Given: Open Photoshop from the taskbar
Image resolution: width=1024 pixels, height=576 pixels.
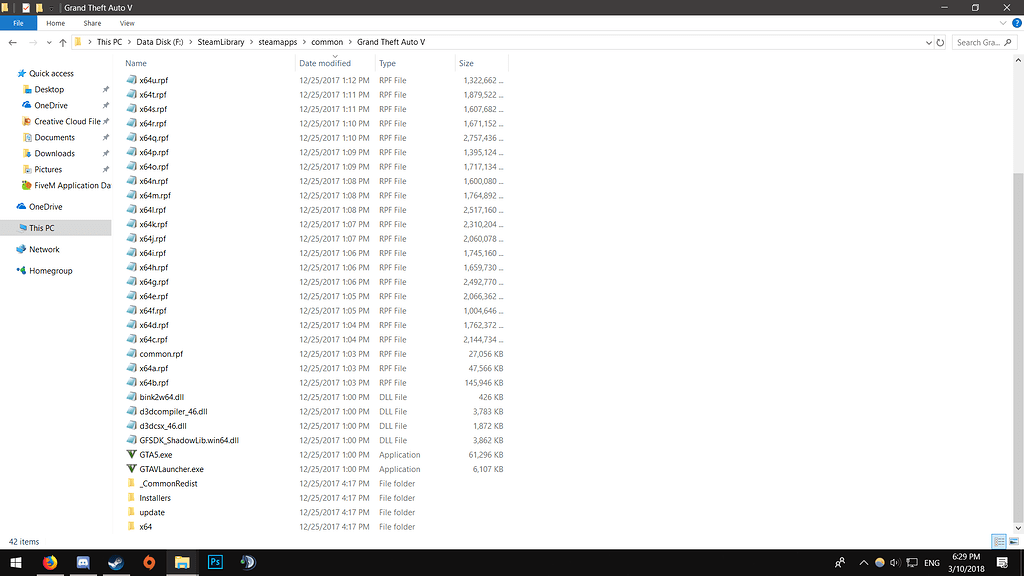Looking at the screenshot, I should [215, 562].
